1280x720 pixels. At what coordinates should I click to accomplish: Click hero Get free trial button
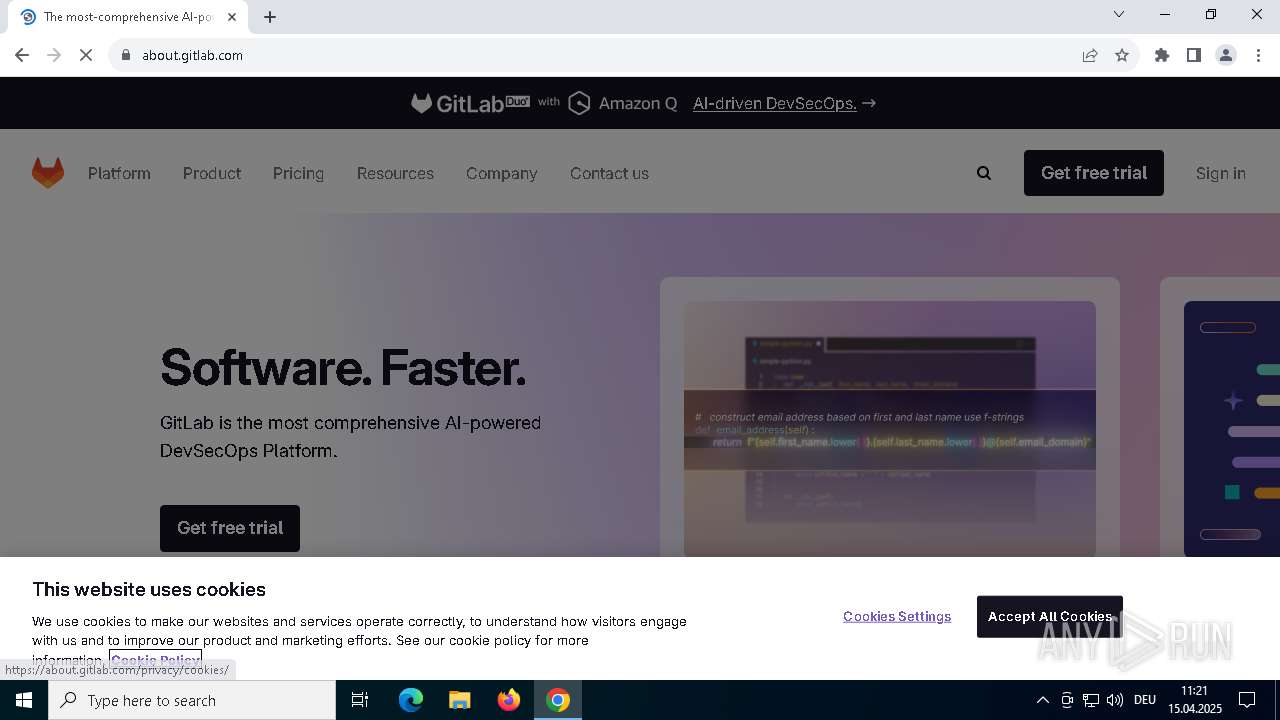[x=230, y=528]
